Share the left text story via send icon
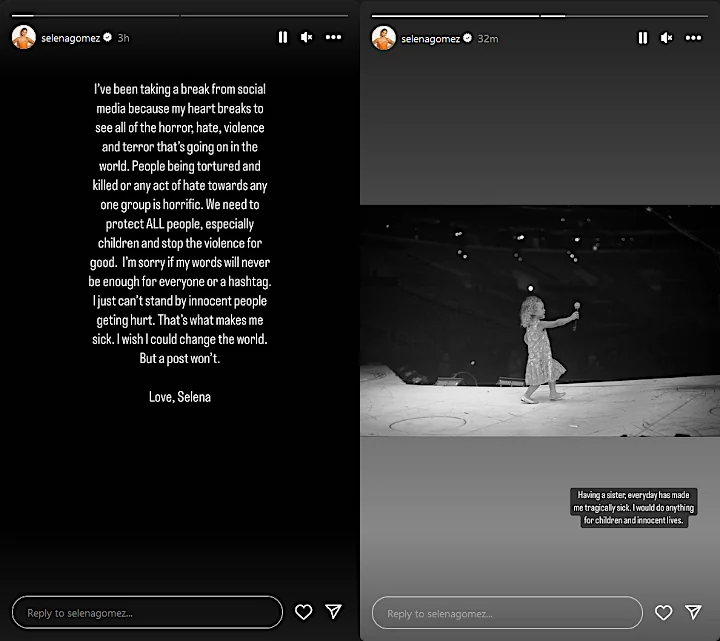720x641 pixels. (x=333, y=611)
